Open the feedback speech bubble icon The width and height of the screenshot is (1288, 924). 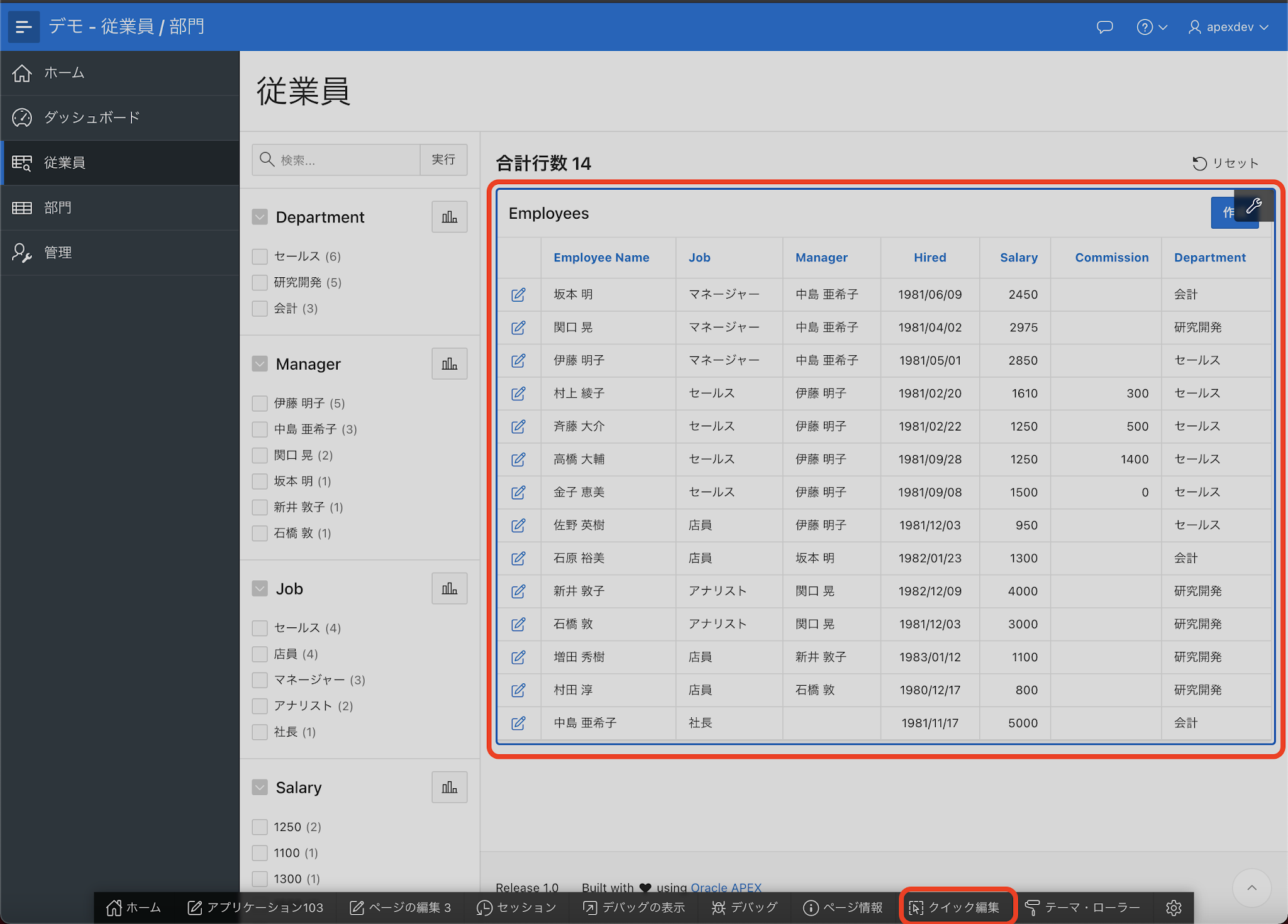[x=1104, y=27]
